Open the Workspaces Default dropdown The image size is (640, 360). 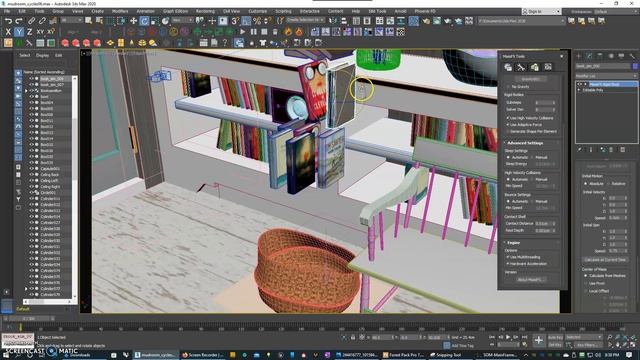[615, 11]
